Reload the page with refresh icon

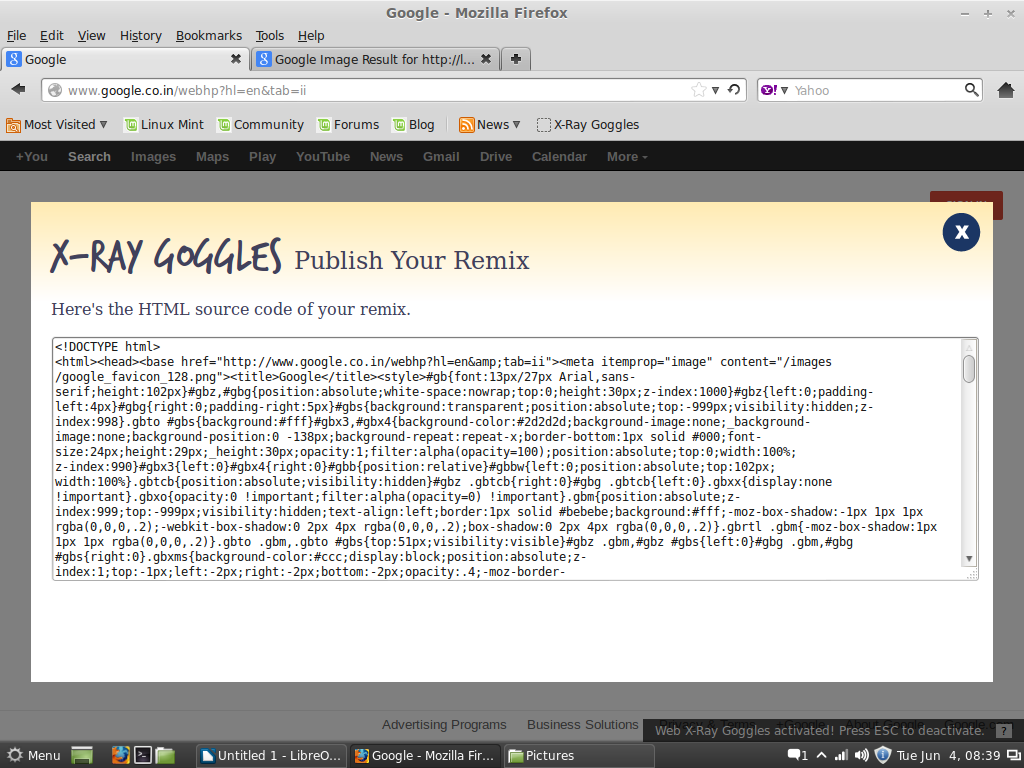pos(734,89)
